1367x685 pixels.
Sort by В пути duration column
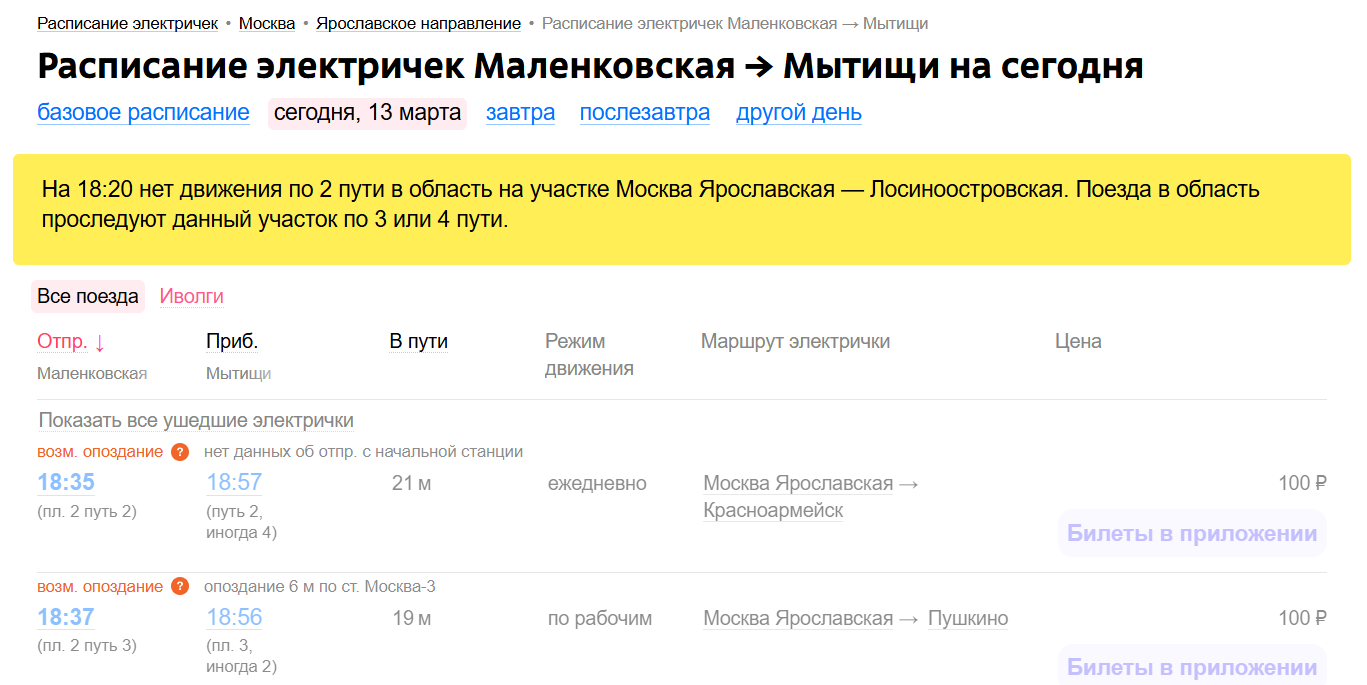pyautogui.click(x=418, y=342)
